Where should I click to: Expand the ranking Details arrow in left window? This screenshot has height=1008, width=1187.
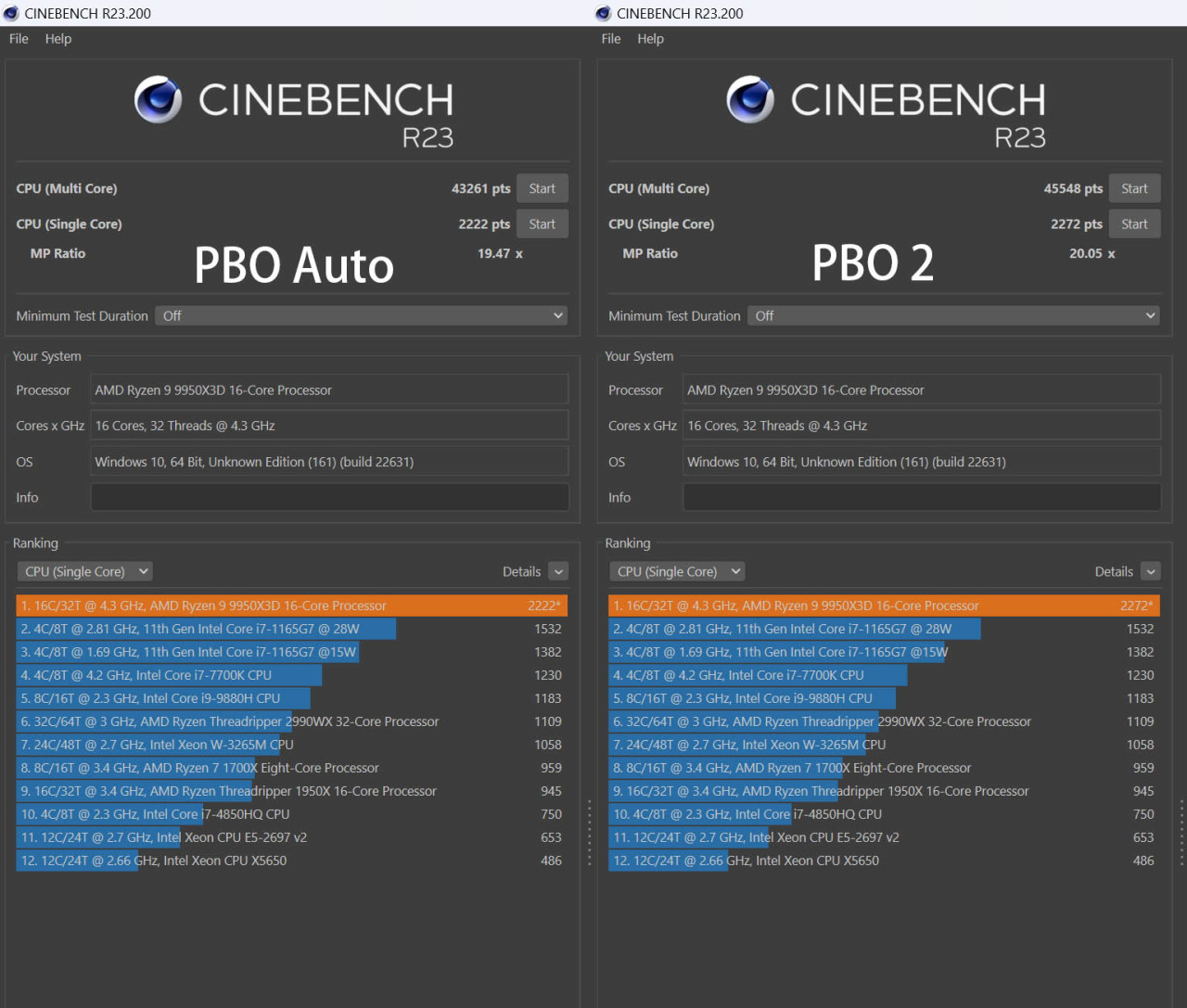557,572
